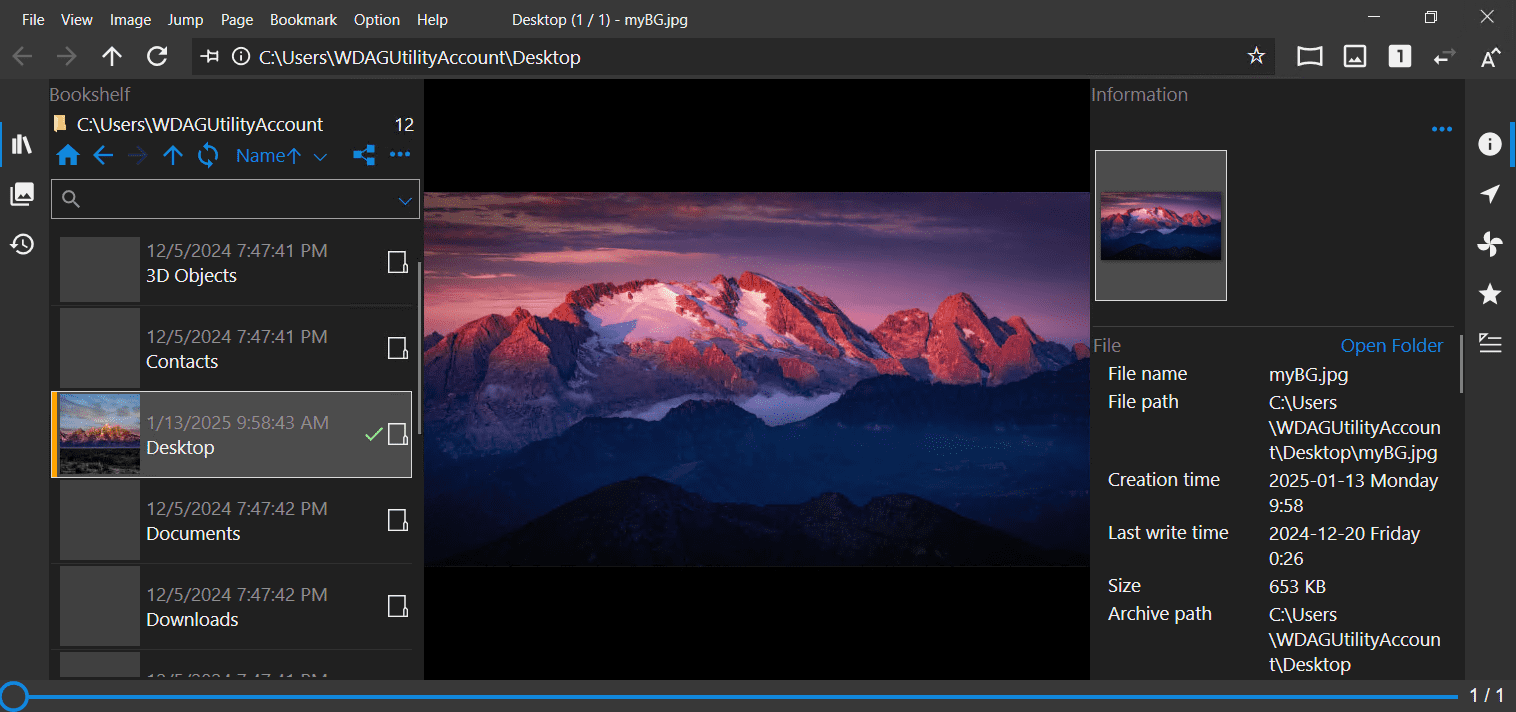Click the main mountain image in the viewer

click(x=757, y=379)
